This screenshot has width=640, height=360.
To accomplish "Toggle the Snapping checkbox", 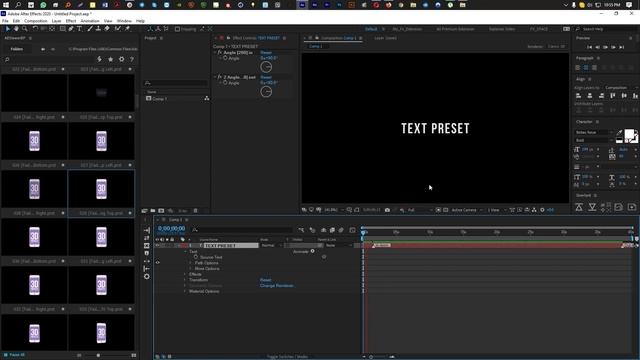I will (x=177, y=29).
